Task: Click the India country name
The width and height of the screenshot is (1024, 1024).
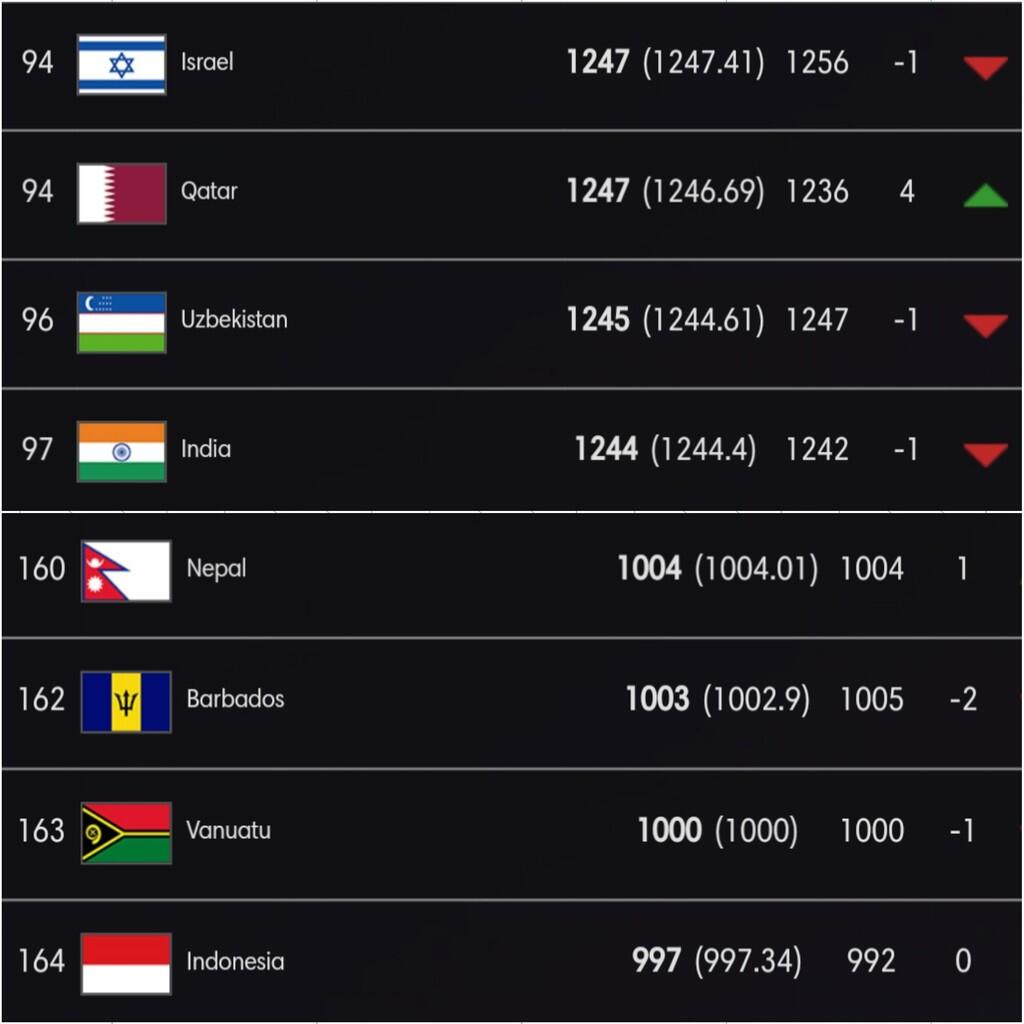Action: 206,449
